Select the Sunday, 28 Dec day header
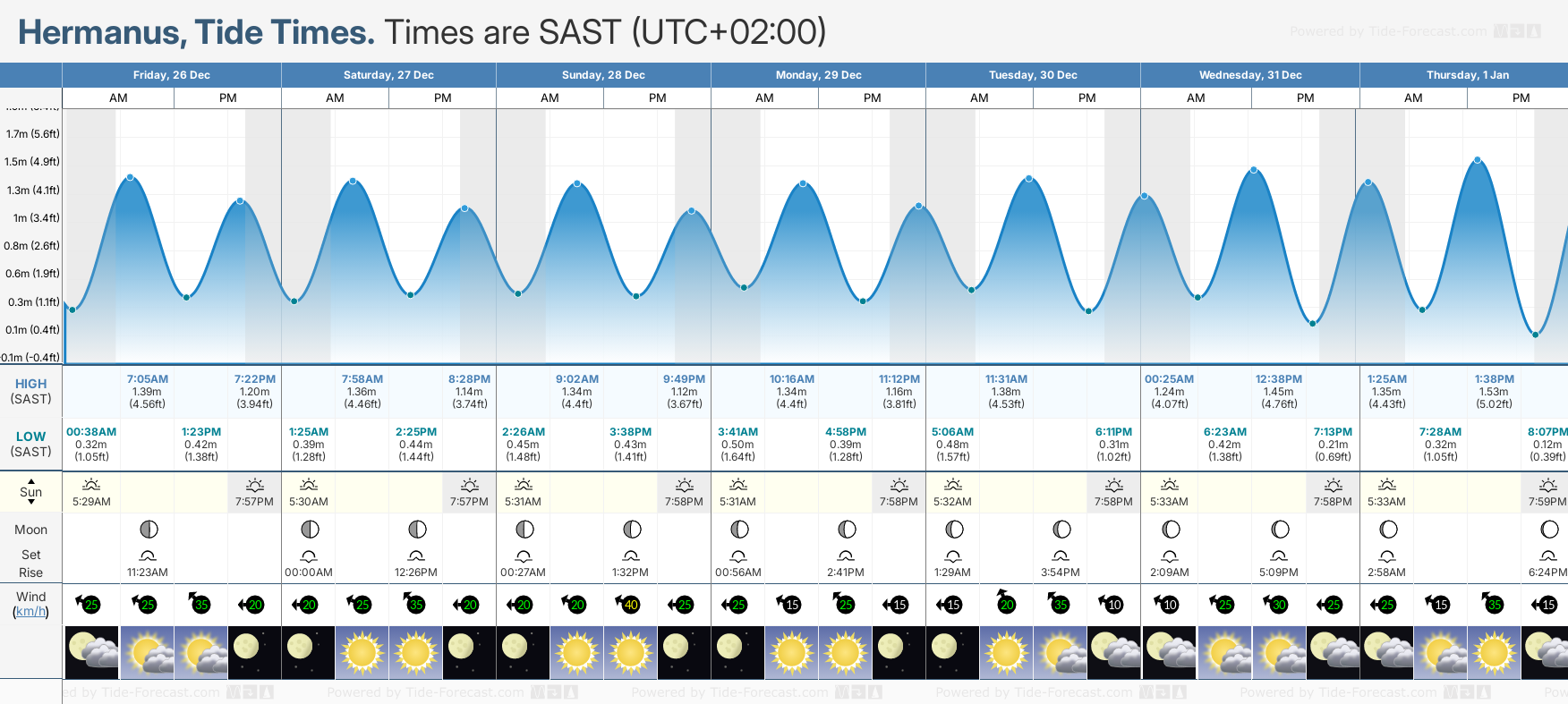 pyautogui.click(x=603, y=75)
